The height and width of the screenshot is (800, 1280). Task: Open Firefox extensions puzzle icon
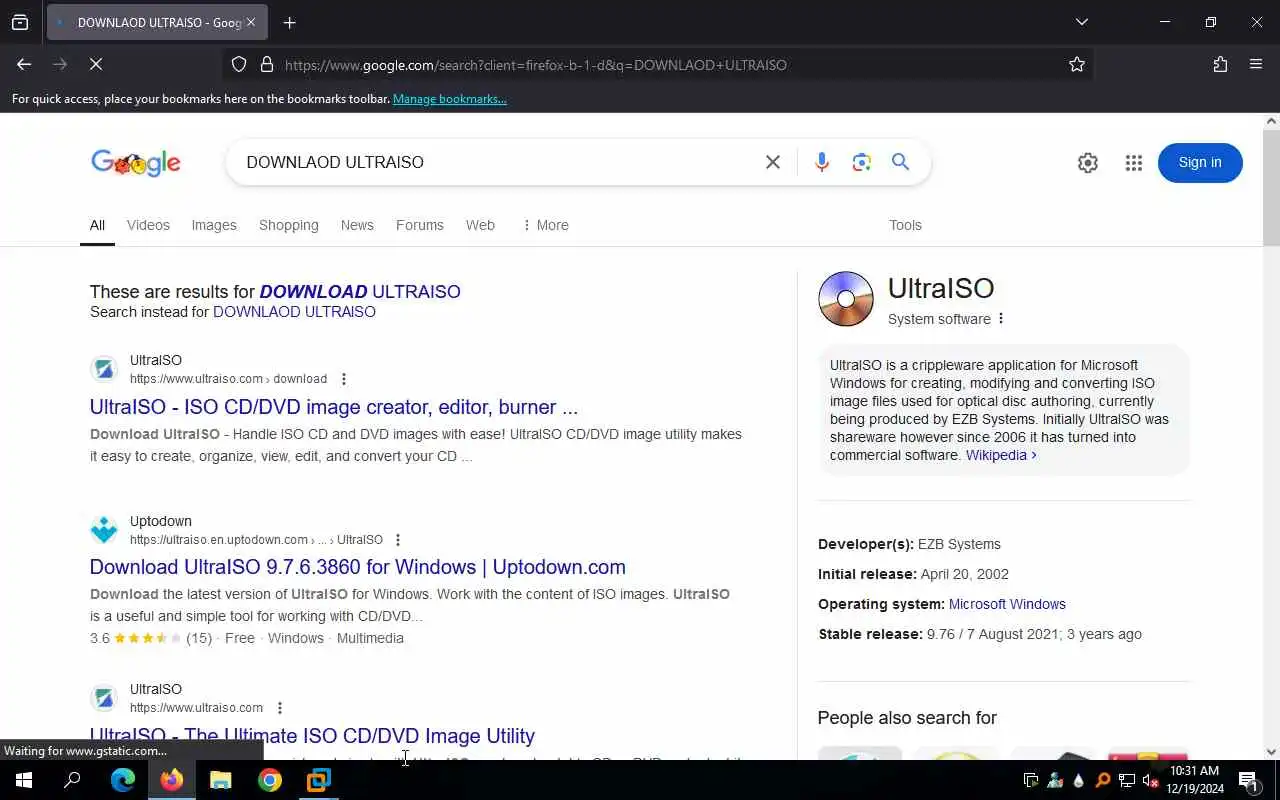(1220, 64)
